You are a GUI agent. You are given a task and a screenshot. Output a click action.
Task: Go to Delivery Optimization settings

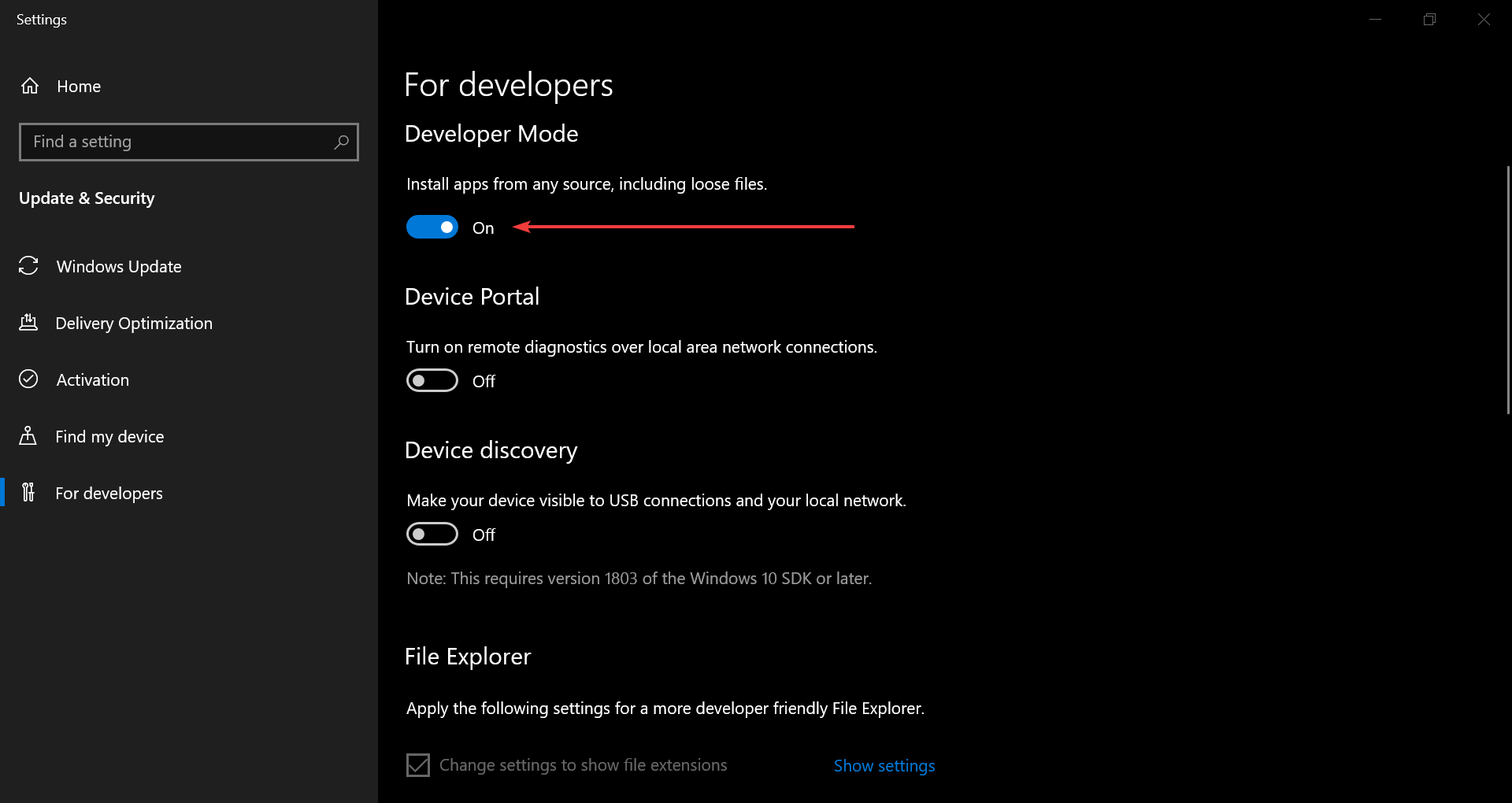click(189, 323)
